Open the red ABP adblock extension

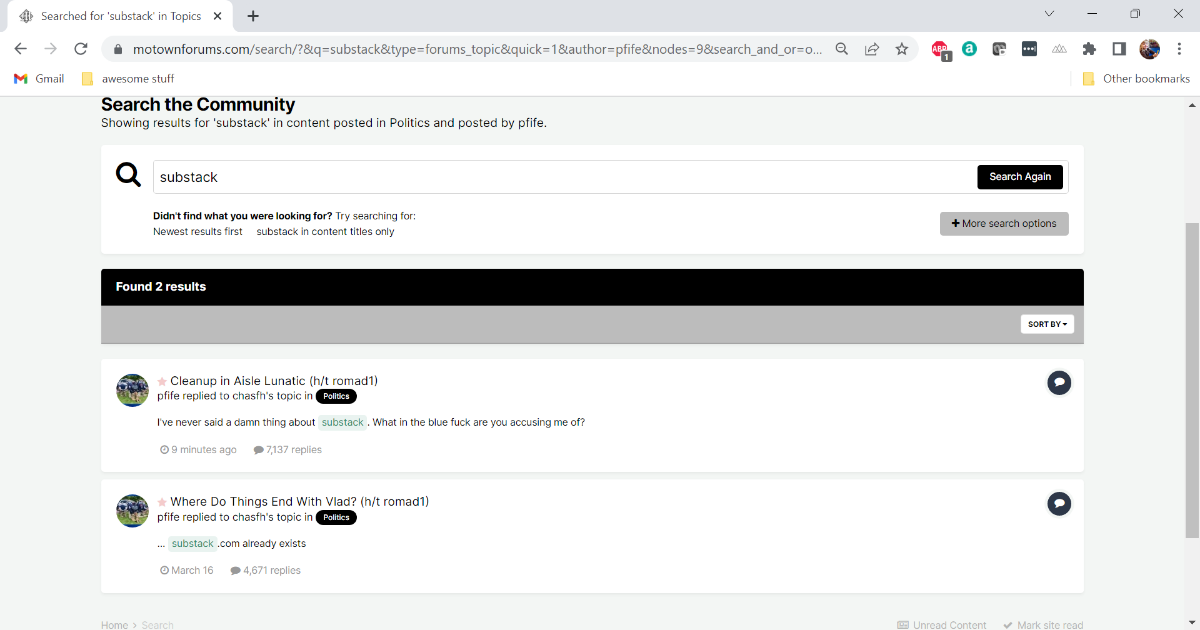940,49
